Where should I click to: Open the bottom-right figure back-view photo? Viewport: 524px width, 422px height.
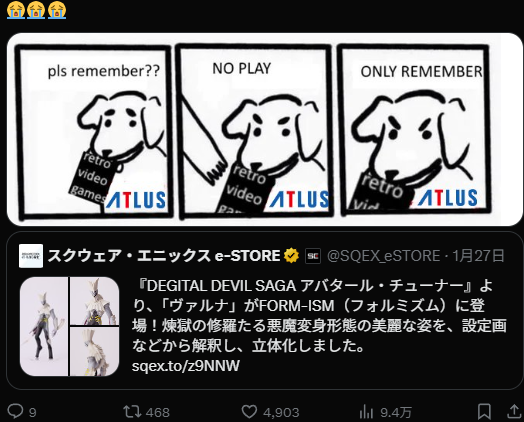tap(95, 352)
